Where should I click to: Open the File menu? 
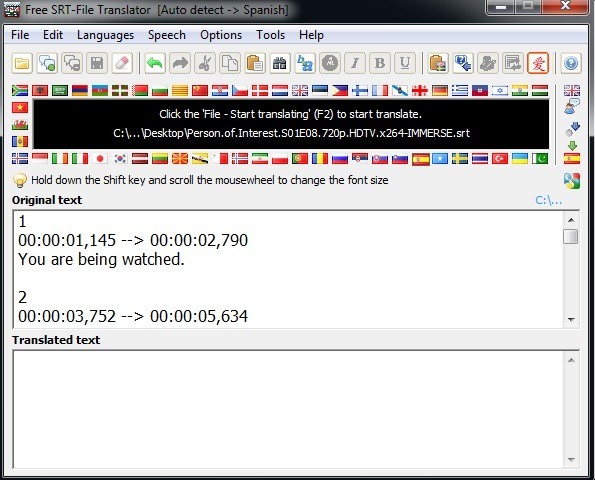pyautogui.click(x=20, y=35)
